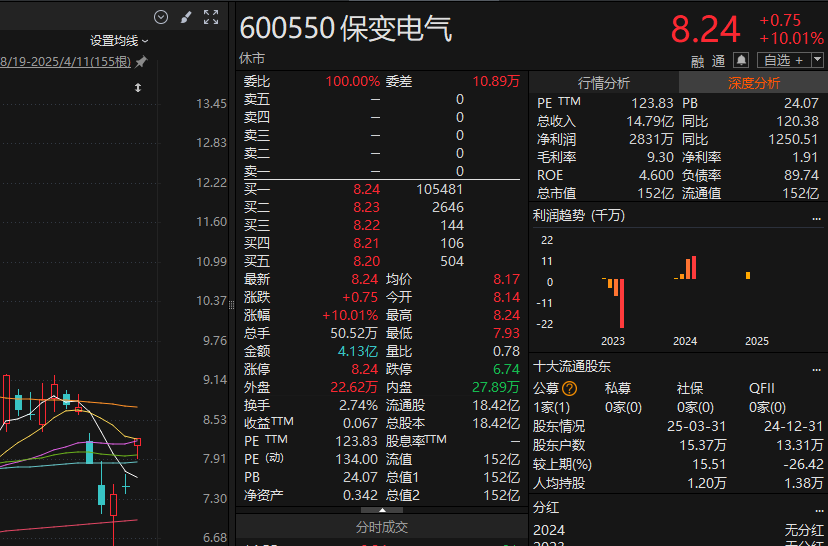828x546 pixels.
Task: Click the 13.45 price axis label
Action: [x=211, y=103]
